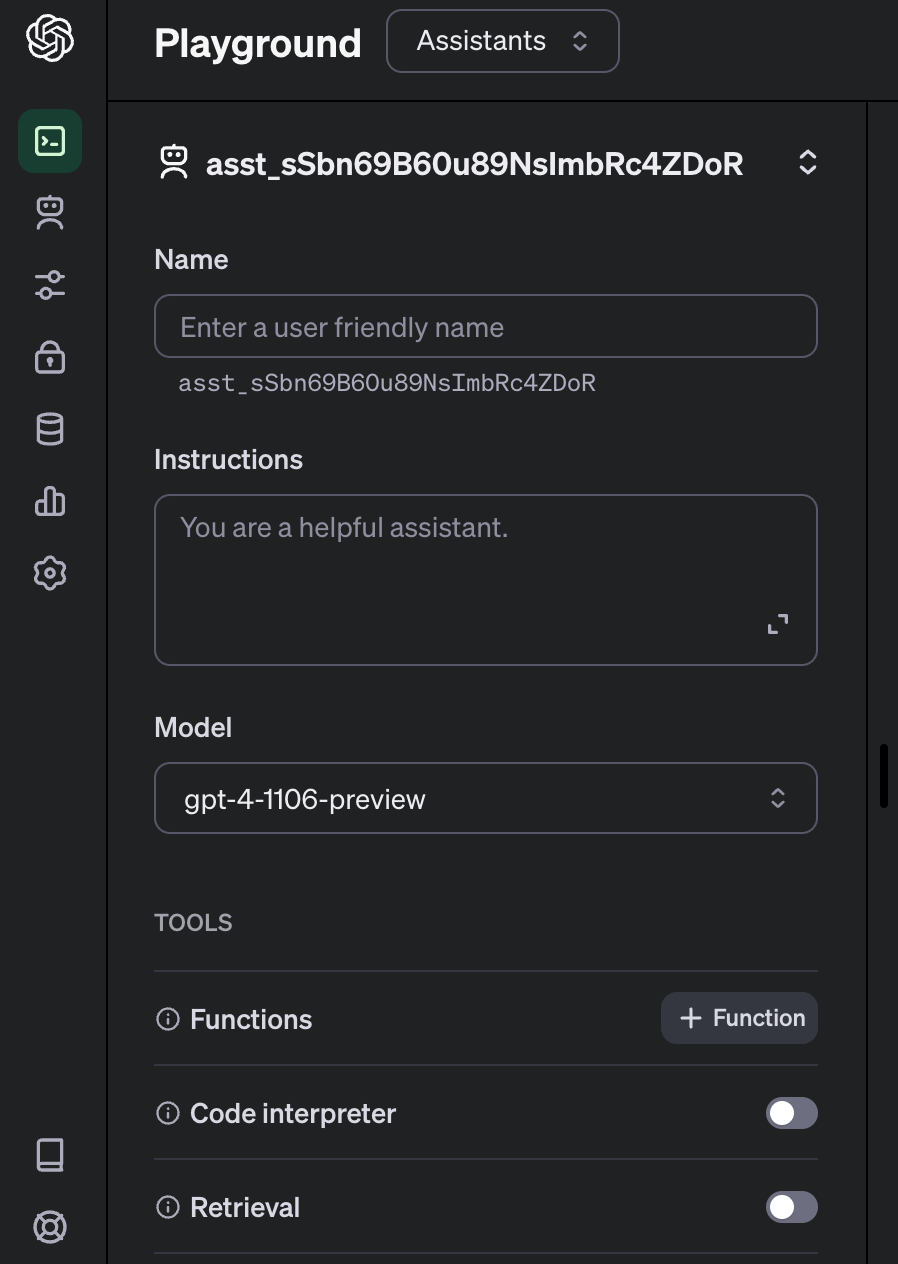Open API keys via the lock icon
The image size is (898, 1264).
click(49, 356)
